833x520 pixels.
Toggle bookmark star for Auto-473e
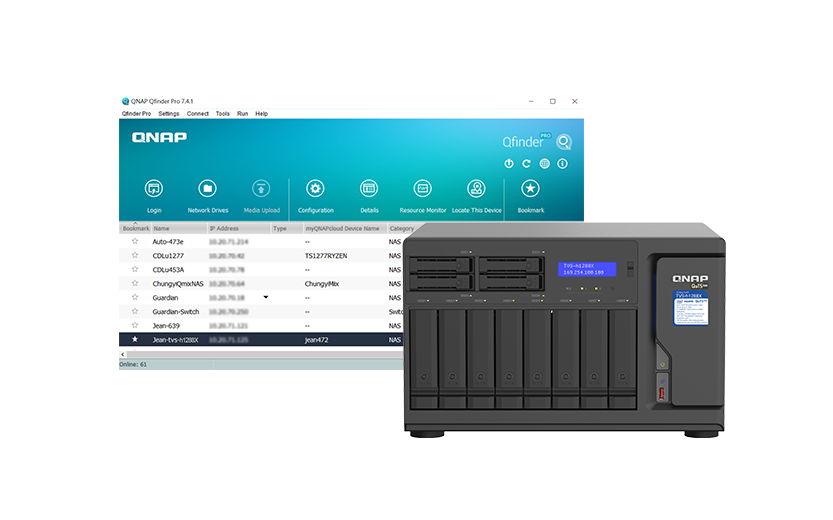135,242
